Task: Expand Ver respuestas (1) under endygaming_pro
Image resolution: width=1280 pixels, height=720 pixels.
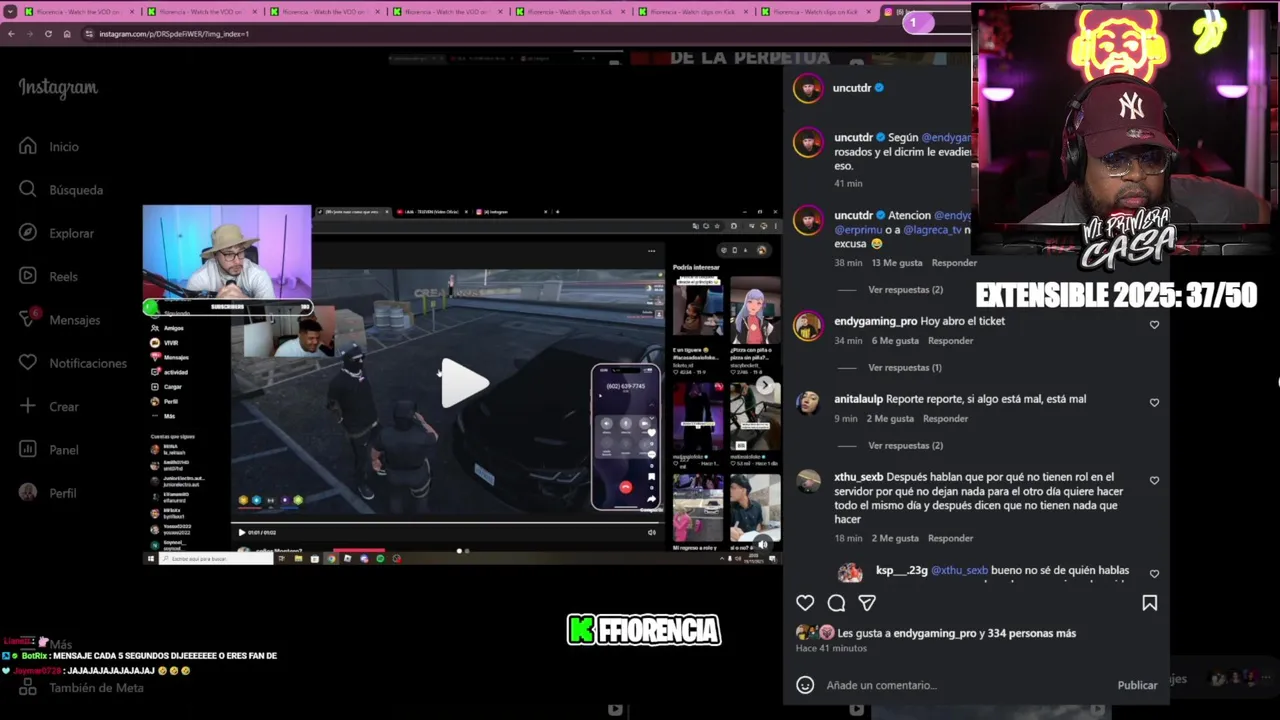Action: pyautogui.click(x=905, y=368)
